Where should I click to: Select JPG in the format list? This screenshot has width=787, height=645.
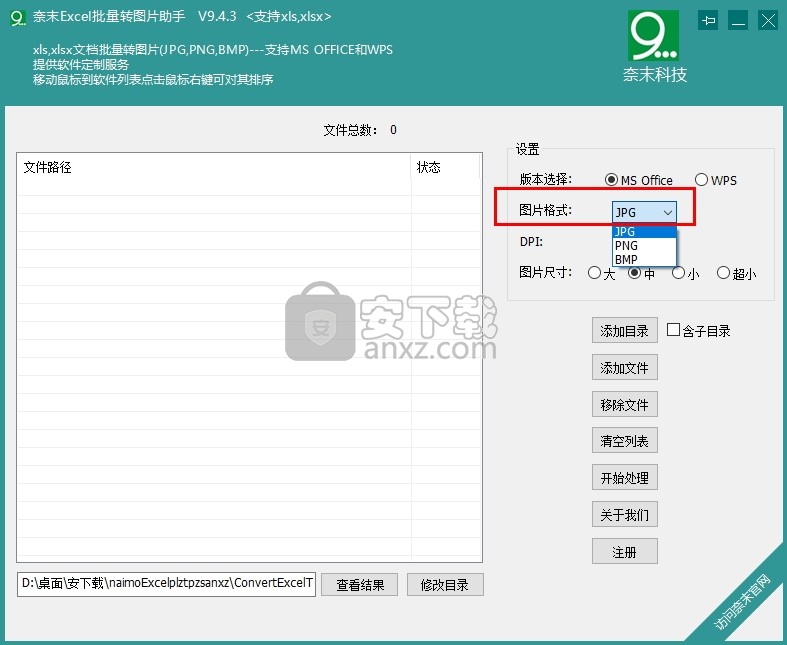tap(644, 231)
